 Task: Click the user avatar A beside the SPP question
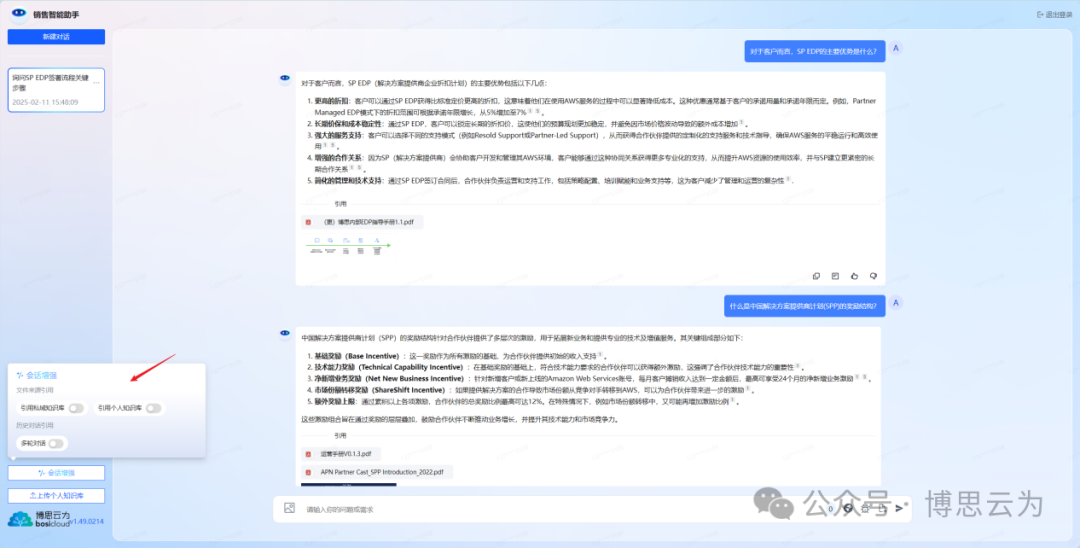point(895,303)
